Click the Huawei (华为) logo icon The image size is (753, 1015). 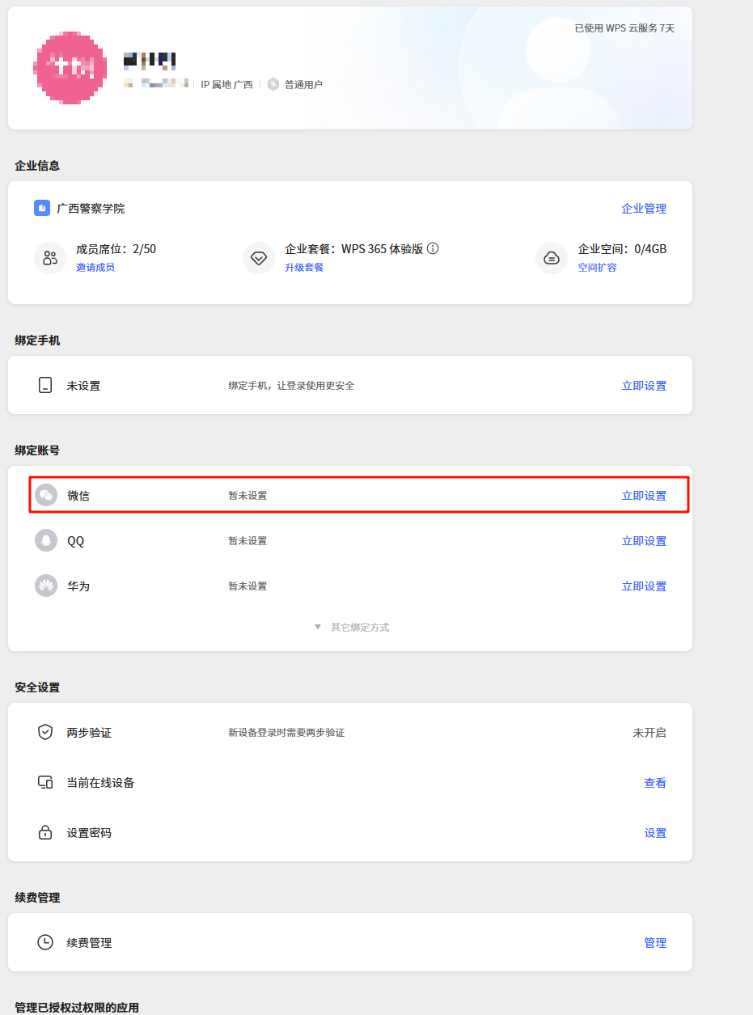click(46, 586)
